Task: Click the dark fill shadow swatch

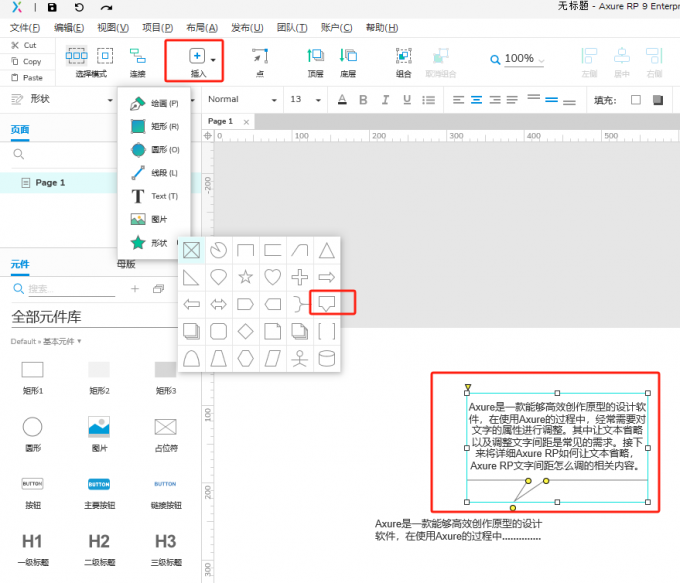Action: 658,100
